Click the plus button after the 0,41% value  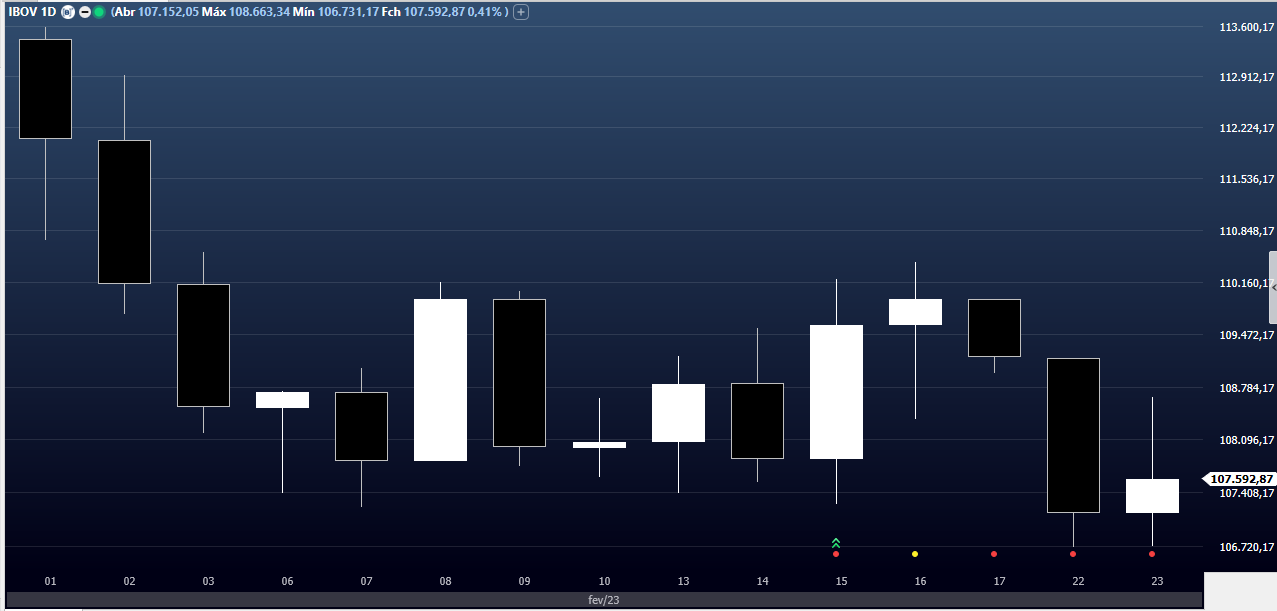(x=521, y=12)
